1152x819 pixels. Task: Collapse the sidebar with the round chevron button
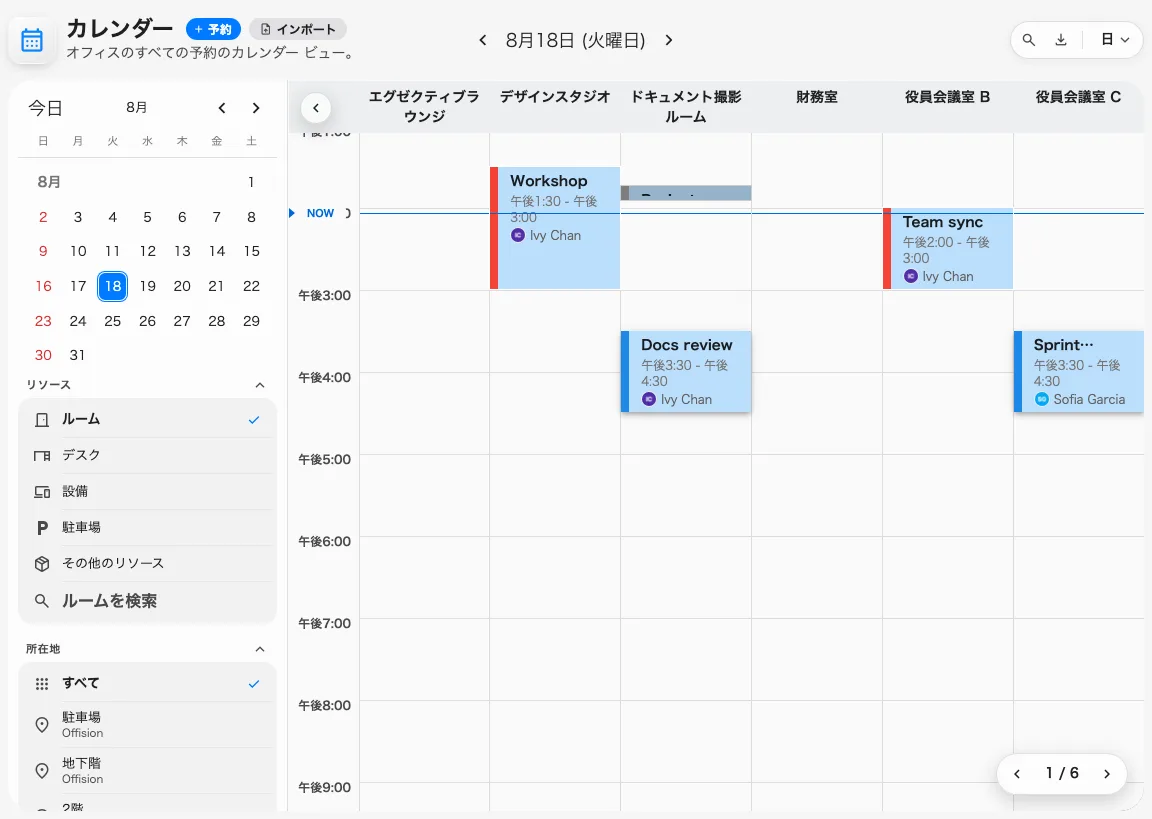(316, 108)
